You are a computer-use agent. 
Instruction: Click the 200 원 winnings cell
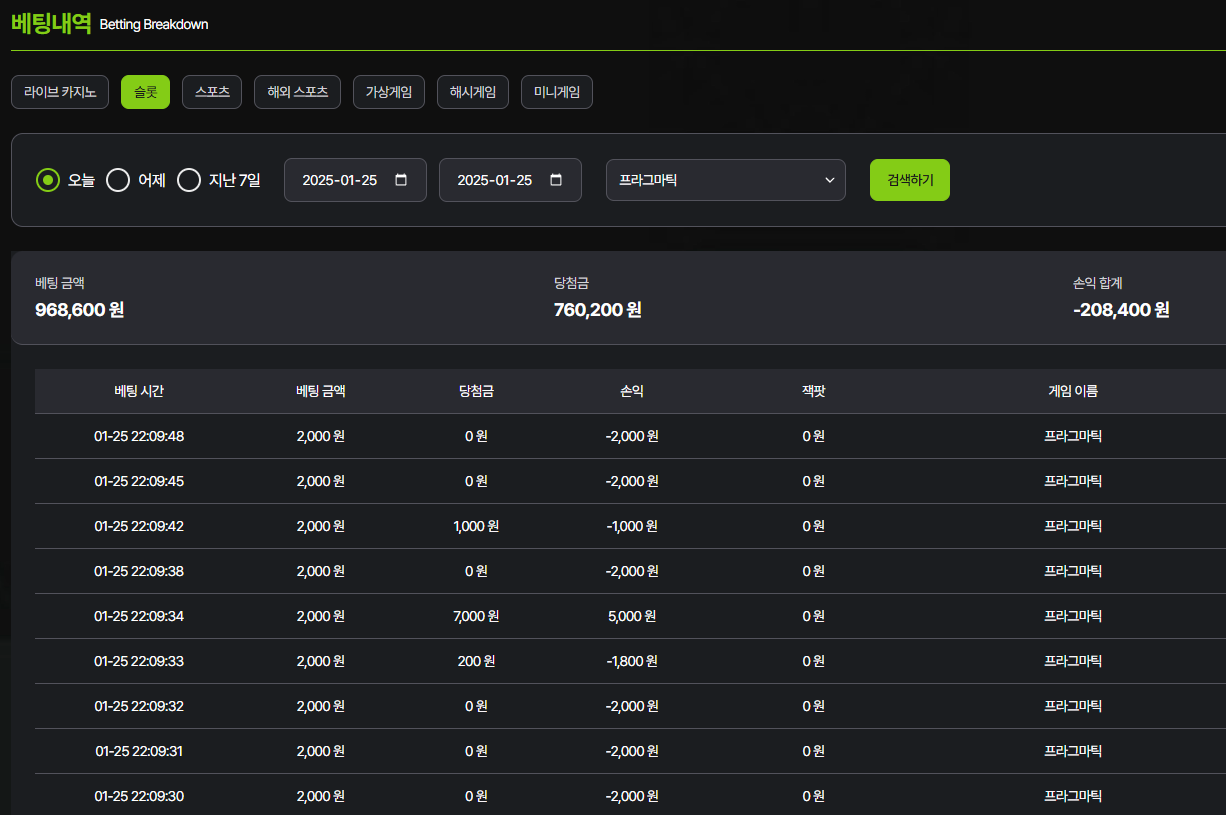pos(476,661)
